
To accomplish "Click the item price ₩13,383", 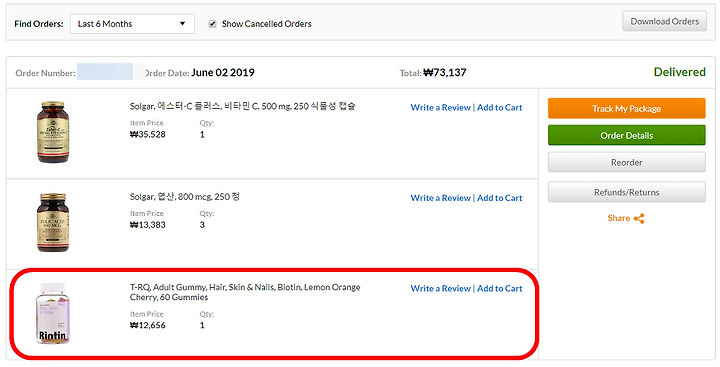I will pyautogui.click(x=147, y=225).
